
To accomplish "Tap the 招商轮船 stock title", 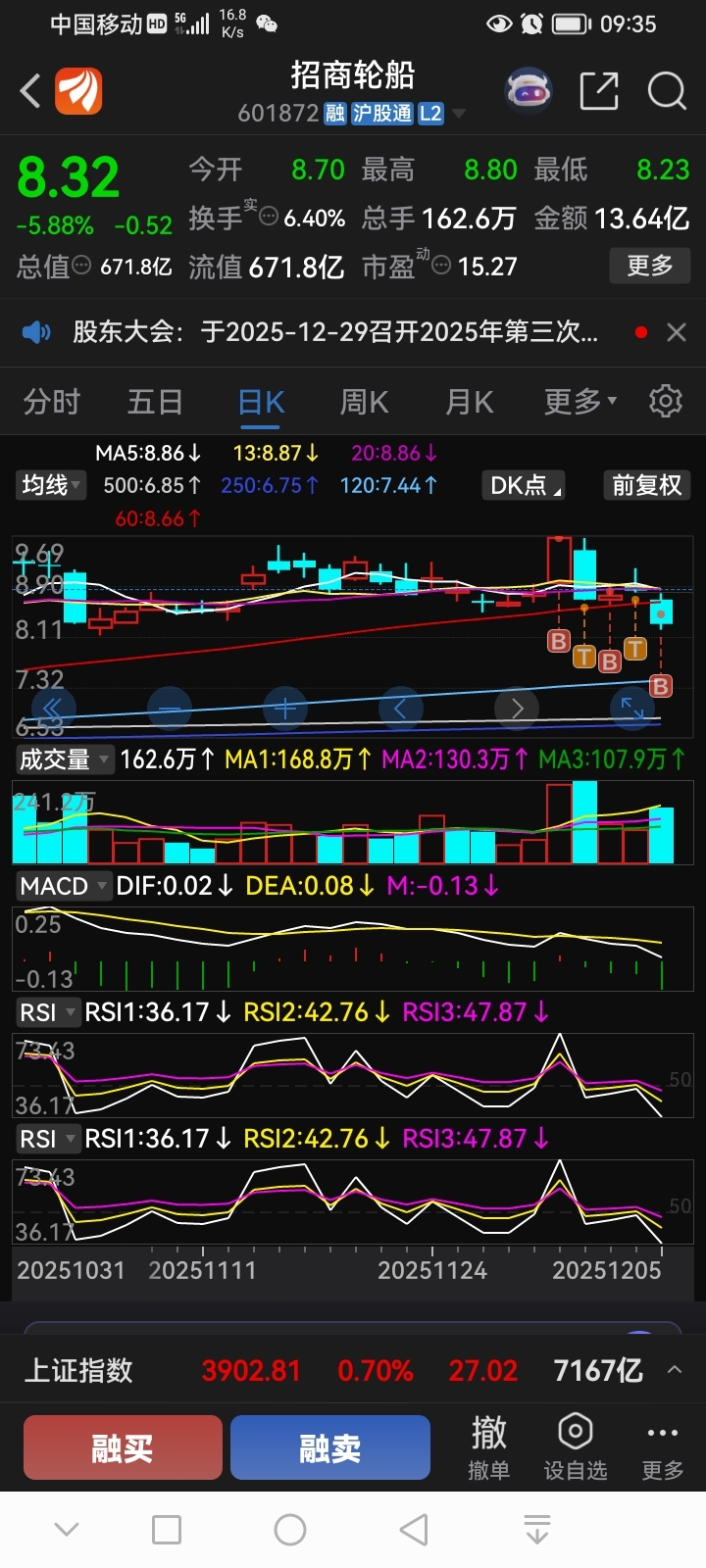I will pyautogui.click(x=353, y=75).
